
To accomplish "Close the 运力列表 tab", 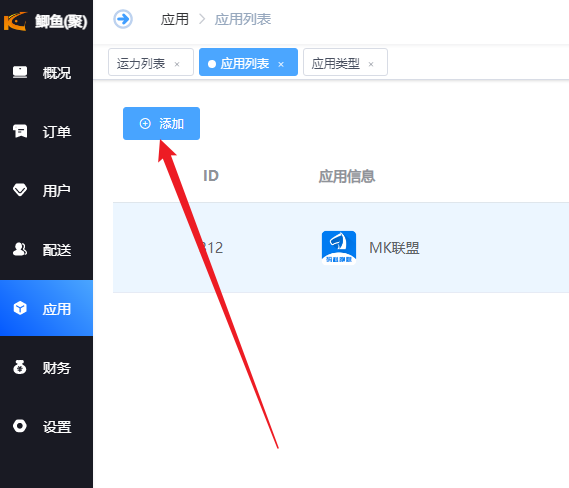I will pyautogui.click(x=177, y=65).
